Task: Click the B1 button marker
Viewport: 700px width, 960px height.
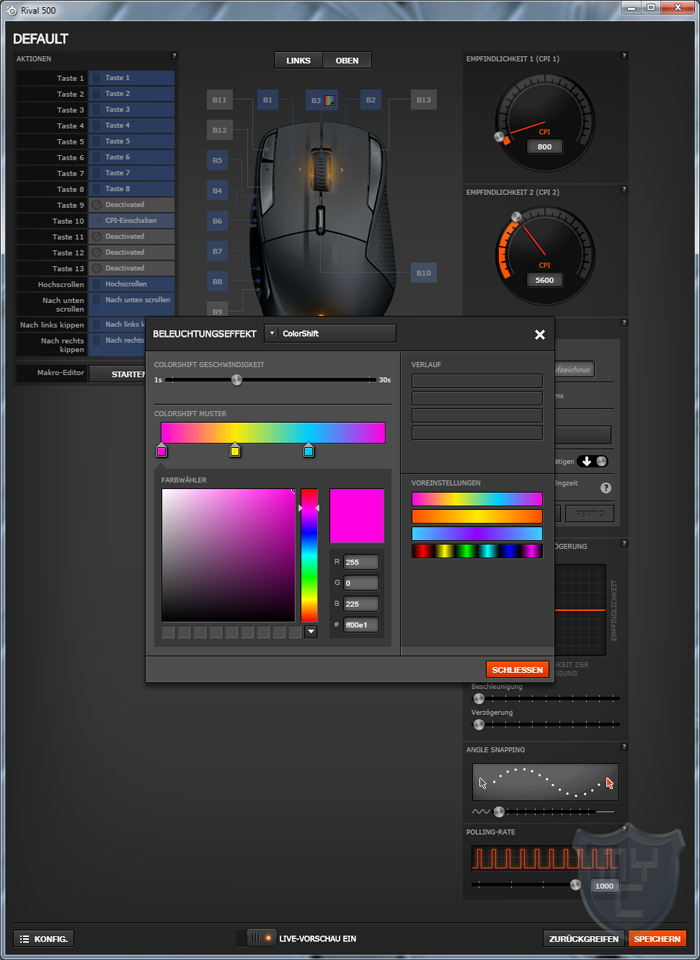Action: (x=267, y=100)
